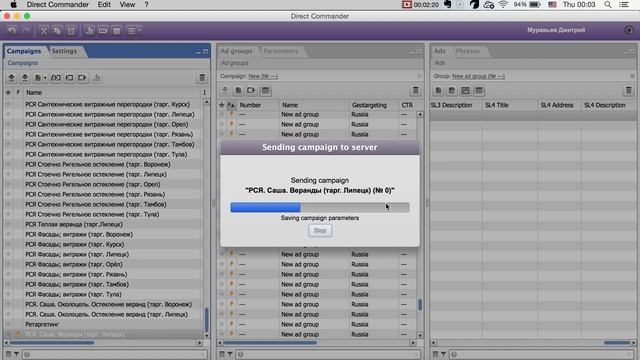
Task: Collapse the Campaign info row in the Ad groups panel
Action: (x=419, y=76)
